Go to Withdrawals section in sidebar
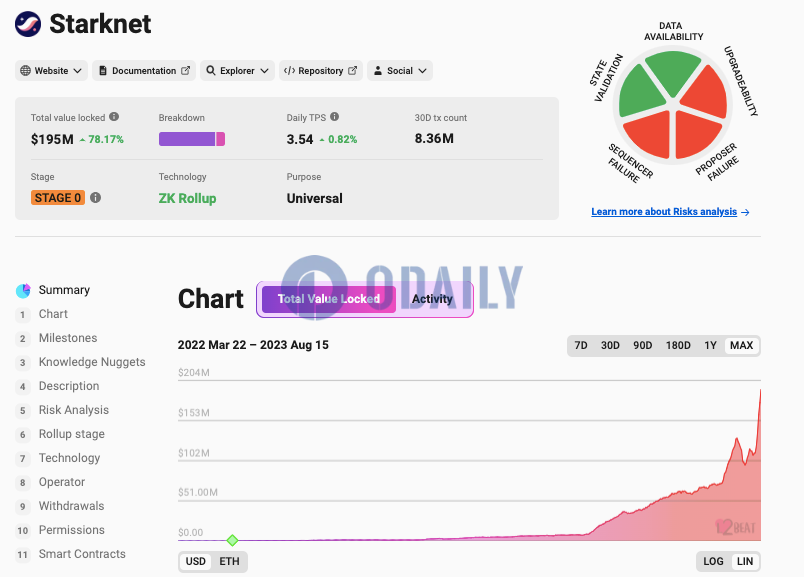804x577 pixels. click(x=72, y=506)
